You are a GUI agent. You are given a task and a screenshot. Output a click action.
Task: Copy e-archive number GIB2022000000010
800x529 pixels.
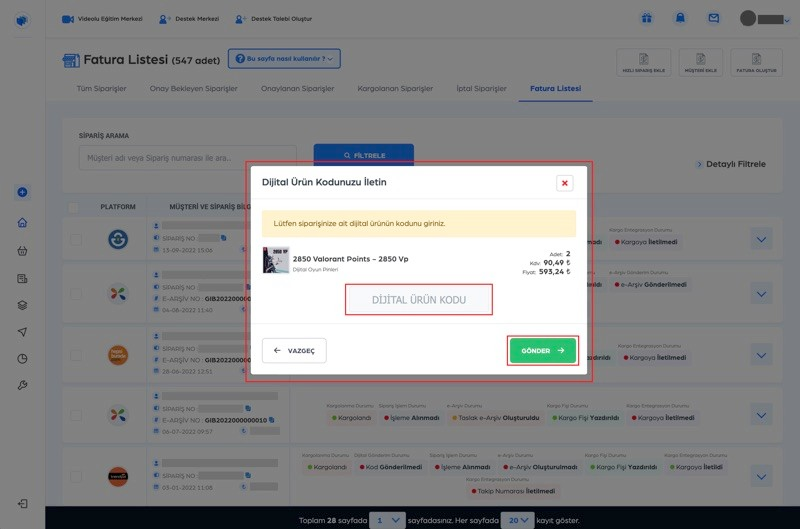pyautogui.click(x=271, y=420)
